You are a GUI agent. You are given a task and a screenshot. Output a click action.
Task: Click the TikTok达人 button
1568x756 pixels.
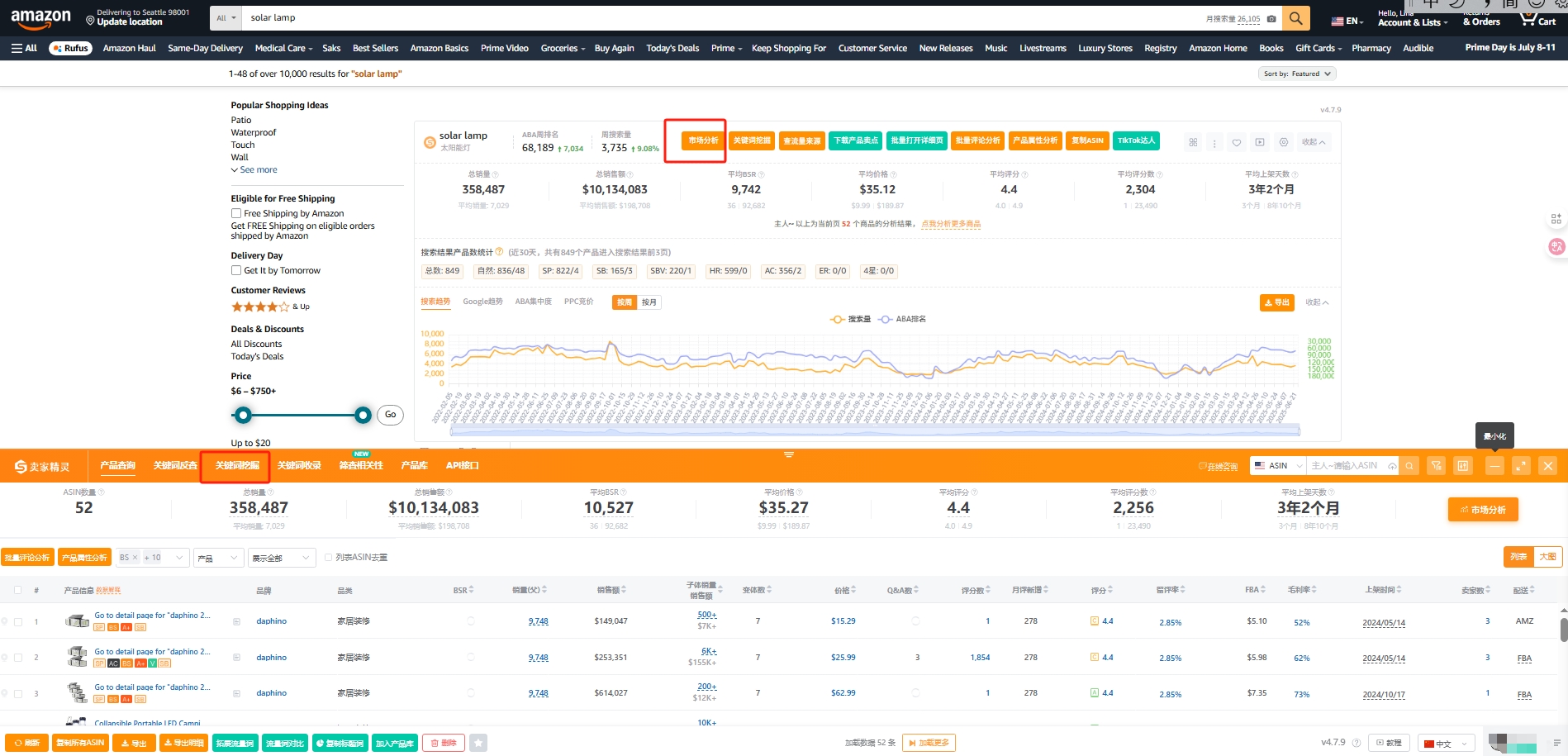1136,140
